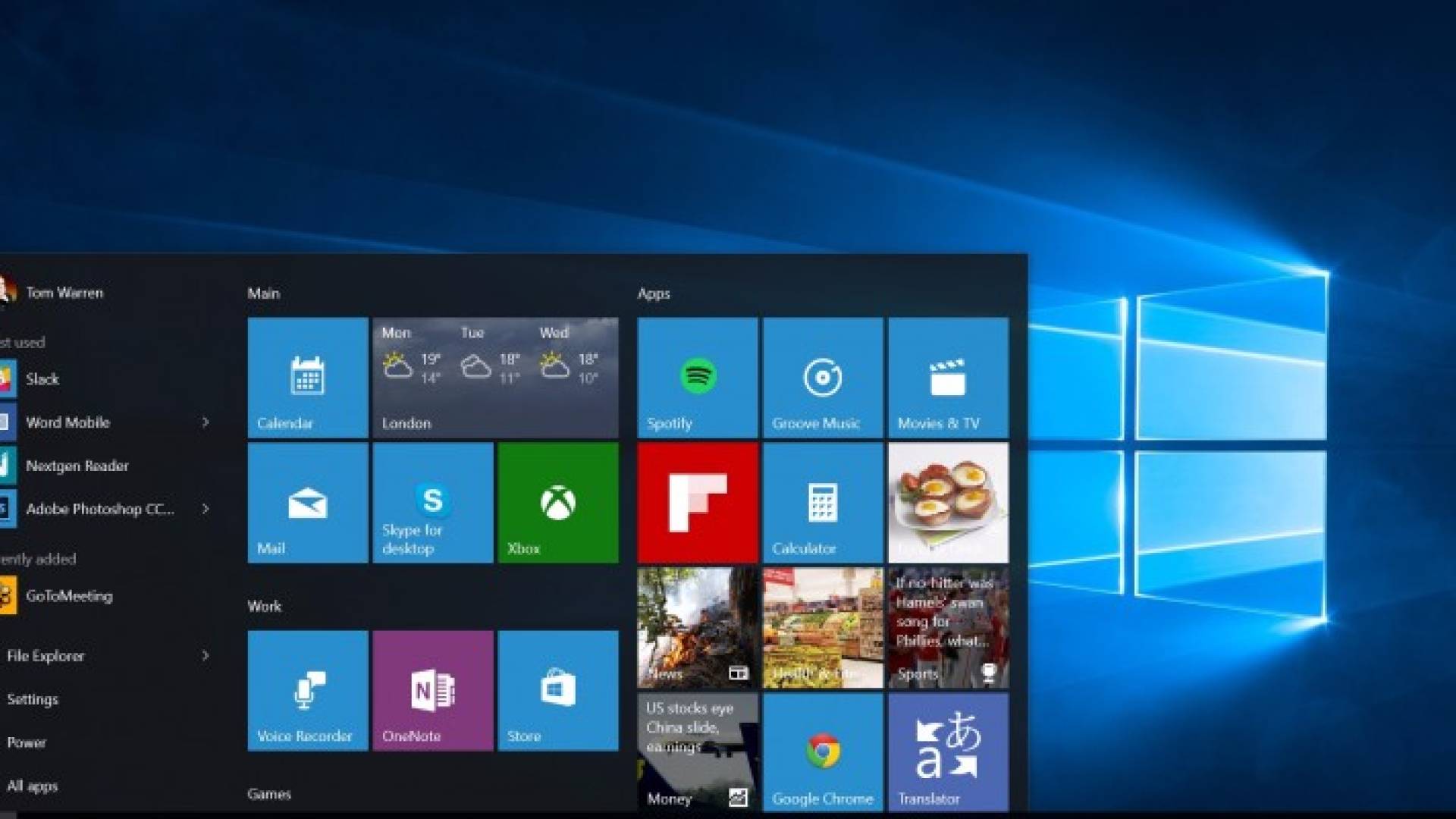
Task: Expand the Word Mobile jump list arrow
Action: (206, 422)
